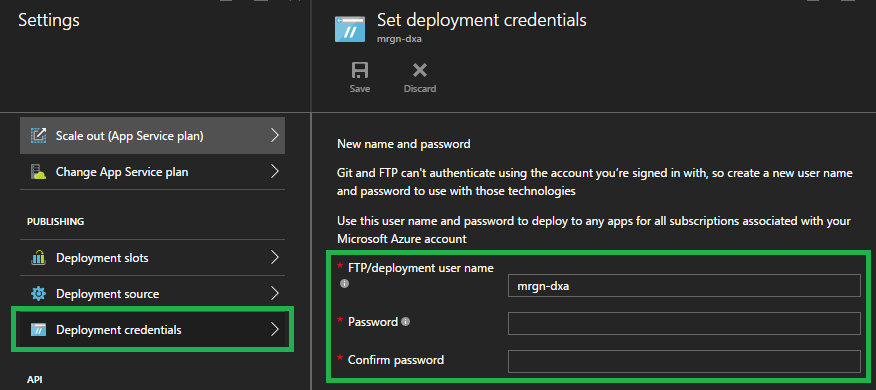Screen dimensions: 876x390
Task: Click the Discard X icon
Action: (420, 70)
